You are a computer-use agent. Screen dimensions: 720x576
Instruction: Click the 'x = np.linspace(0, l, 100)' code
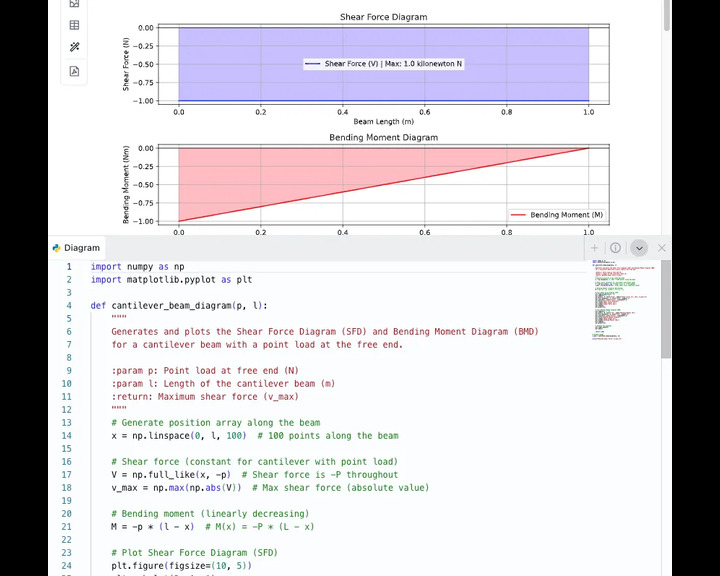pos(179,436)
